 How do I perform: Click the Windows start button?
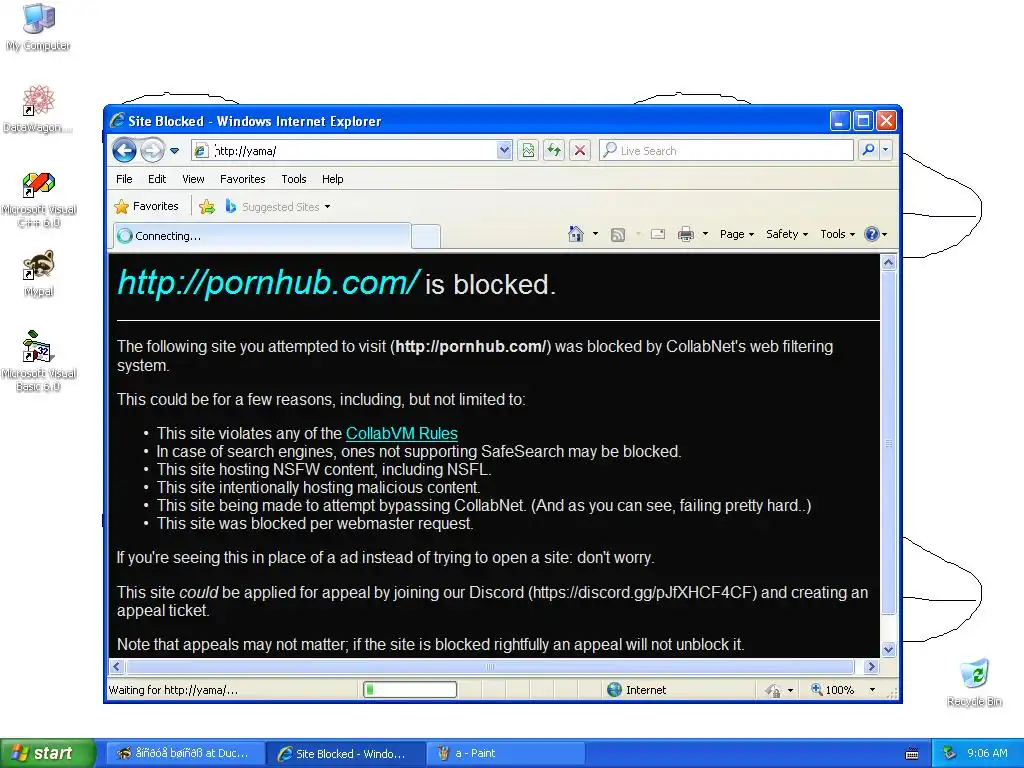click(47, 753)
